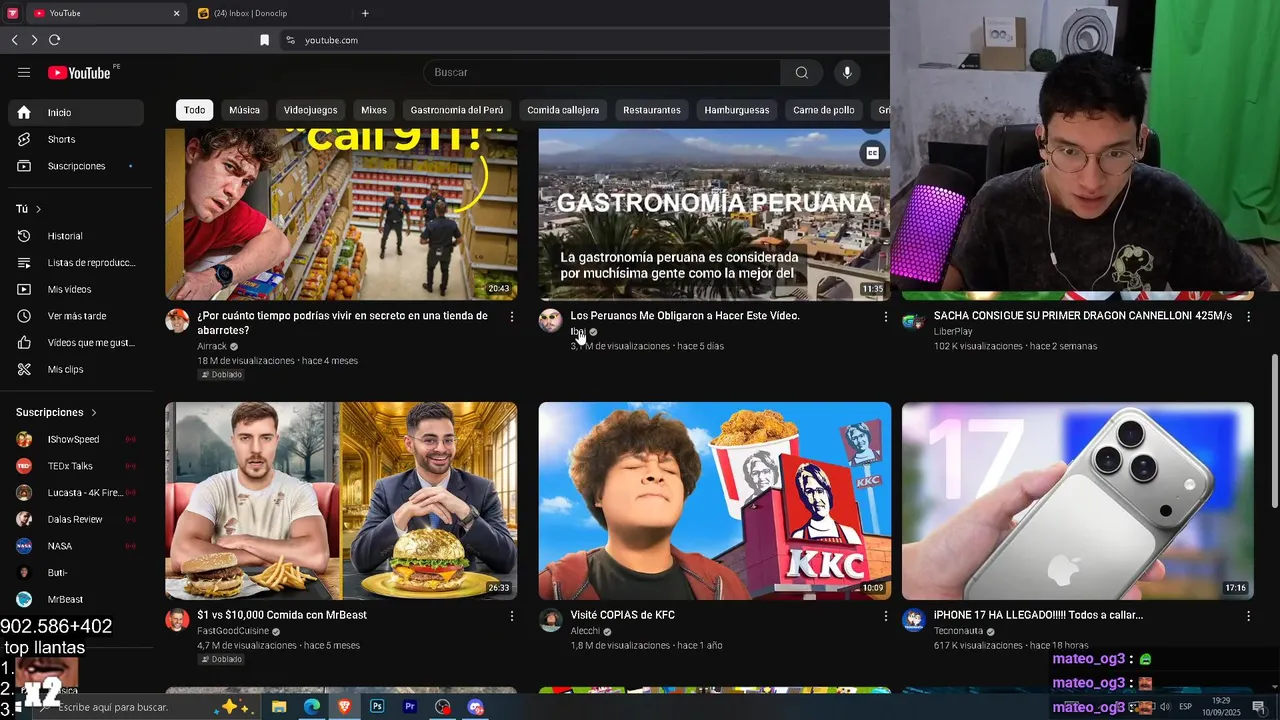Click the Buscar search field
Screen dimensions: 1280x720
coord(603,72)
